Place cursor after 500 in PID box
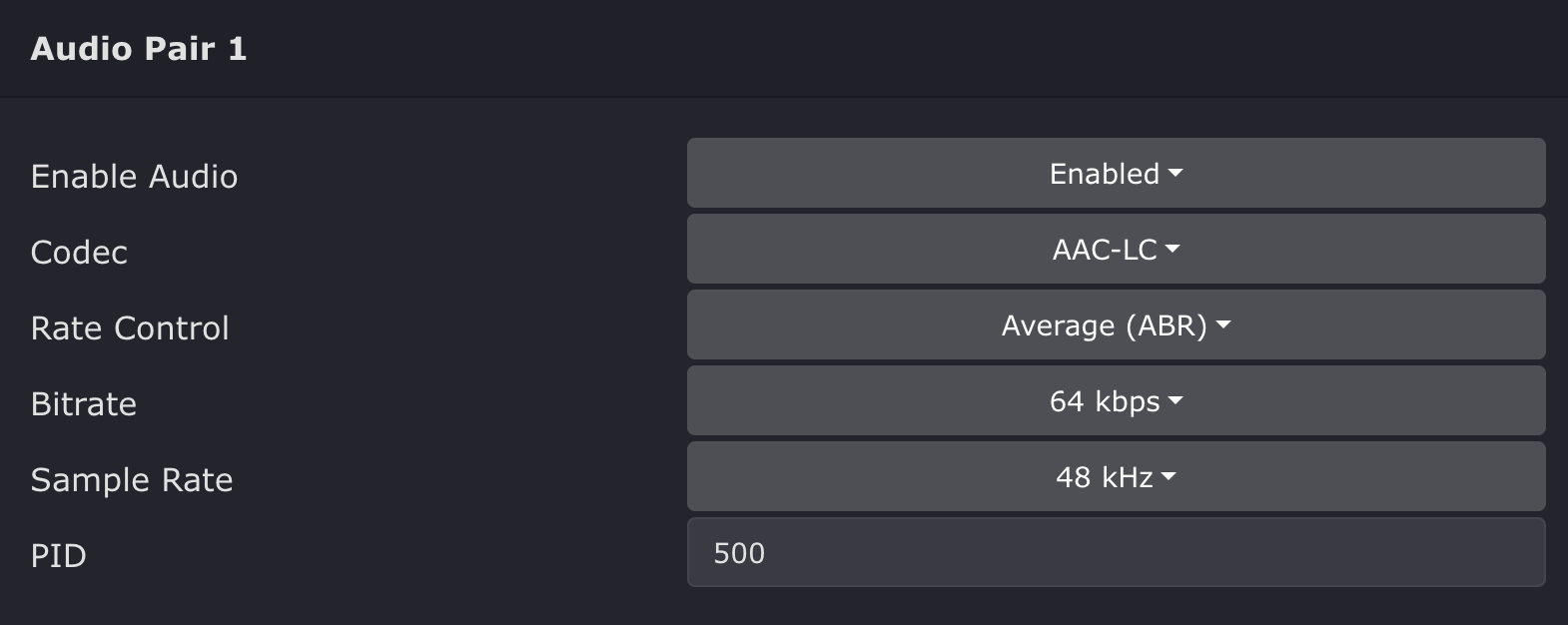The height and width of the screenshot is (625, 1568). [x=768, y=553]
